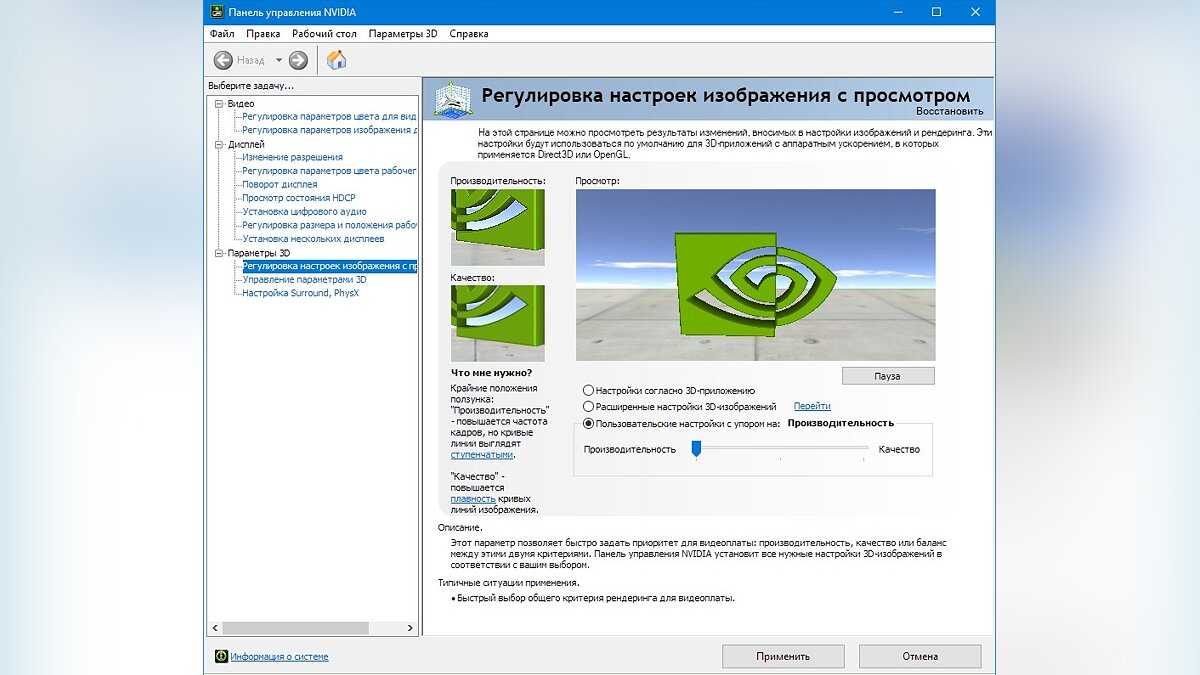
Task: Click the NVIDIA title bar app icon
Action: [x=216, y=12]
